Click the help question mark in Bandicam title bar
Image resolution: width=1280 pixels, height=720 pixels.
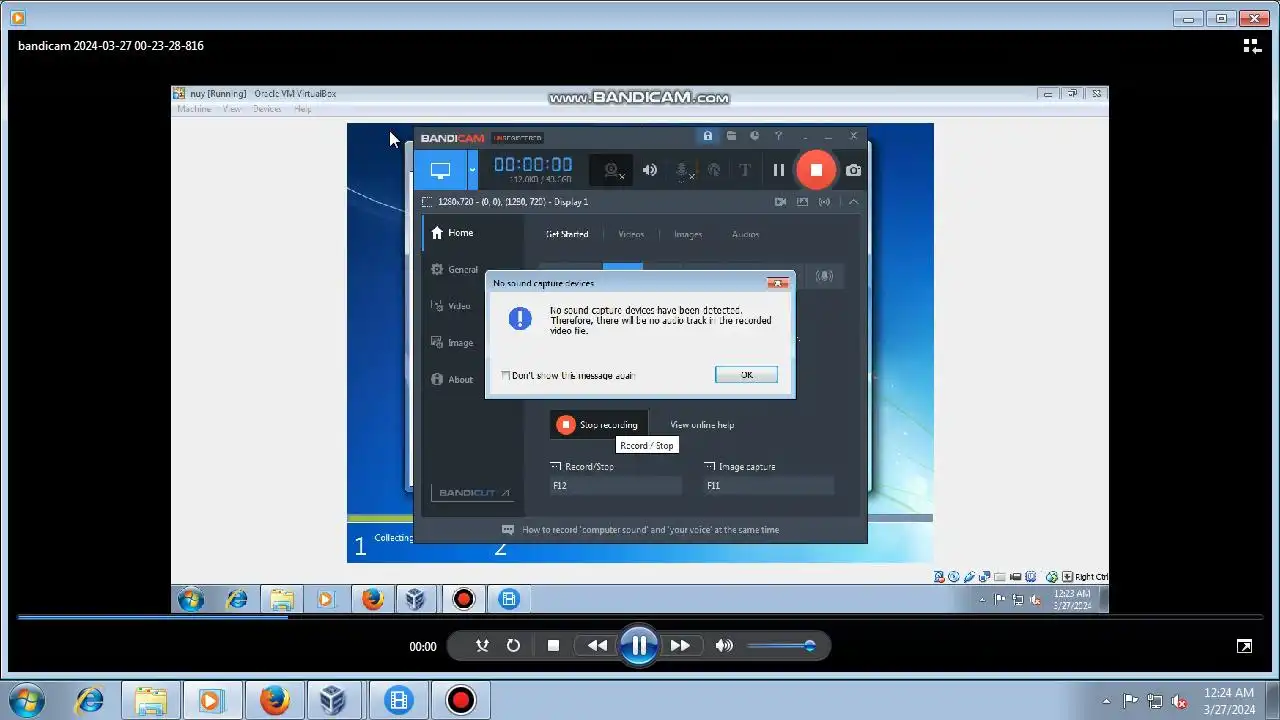point(778,136)
